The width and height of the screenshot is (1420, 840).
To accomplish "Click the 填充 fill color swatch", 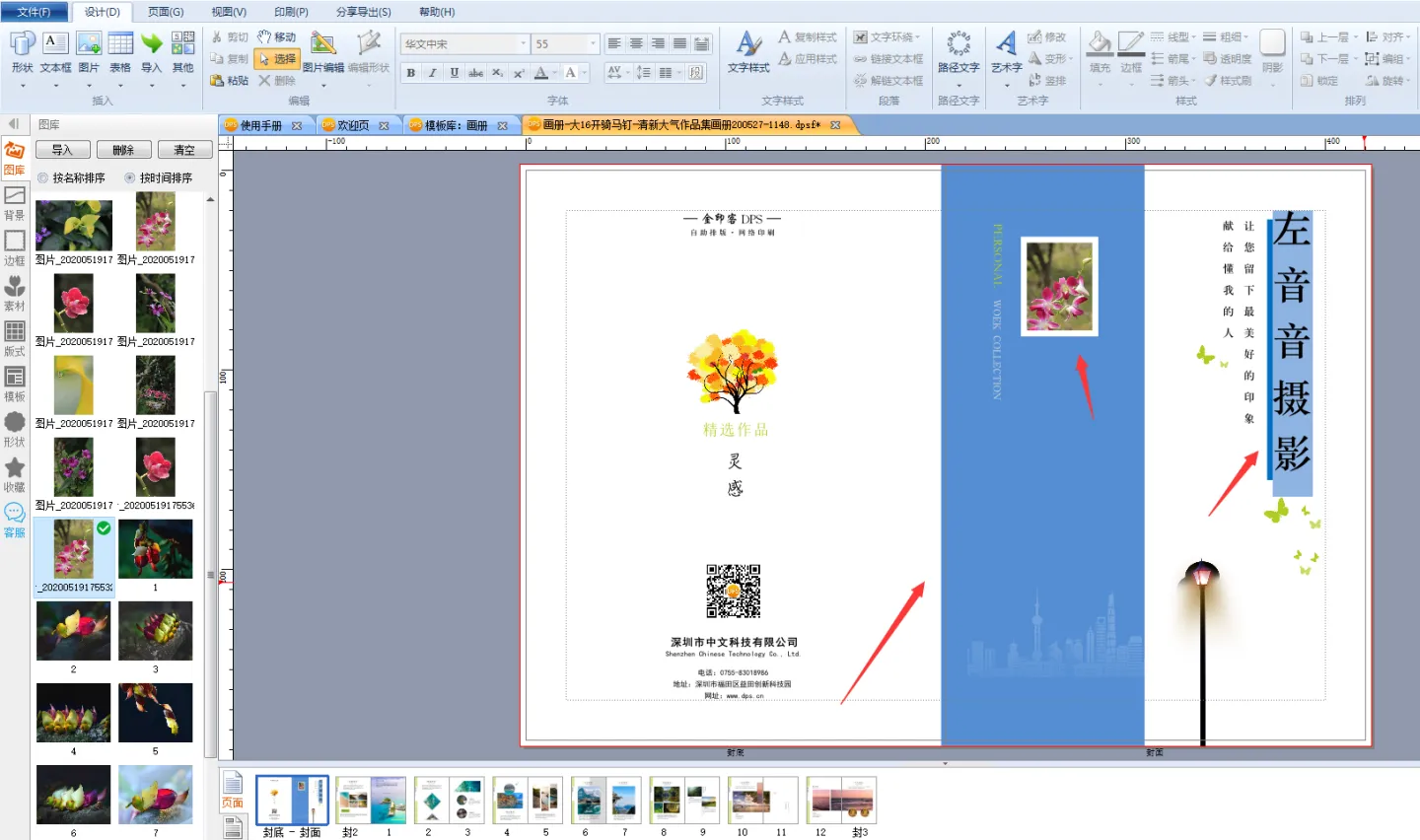I will pyautogui.click(x=1100, y=44).
